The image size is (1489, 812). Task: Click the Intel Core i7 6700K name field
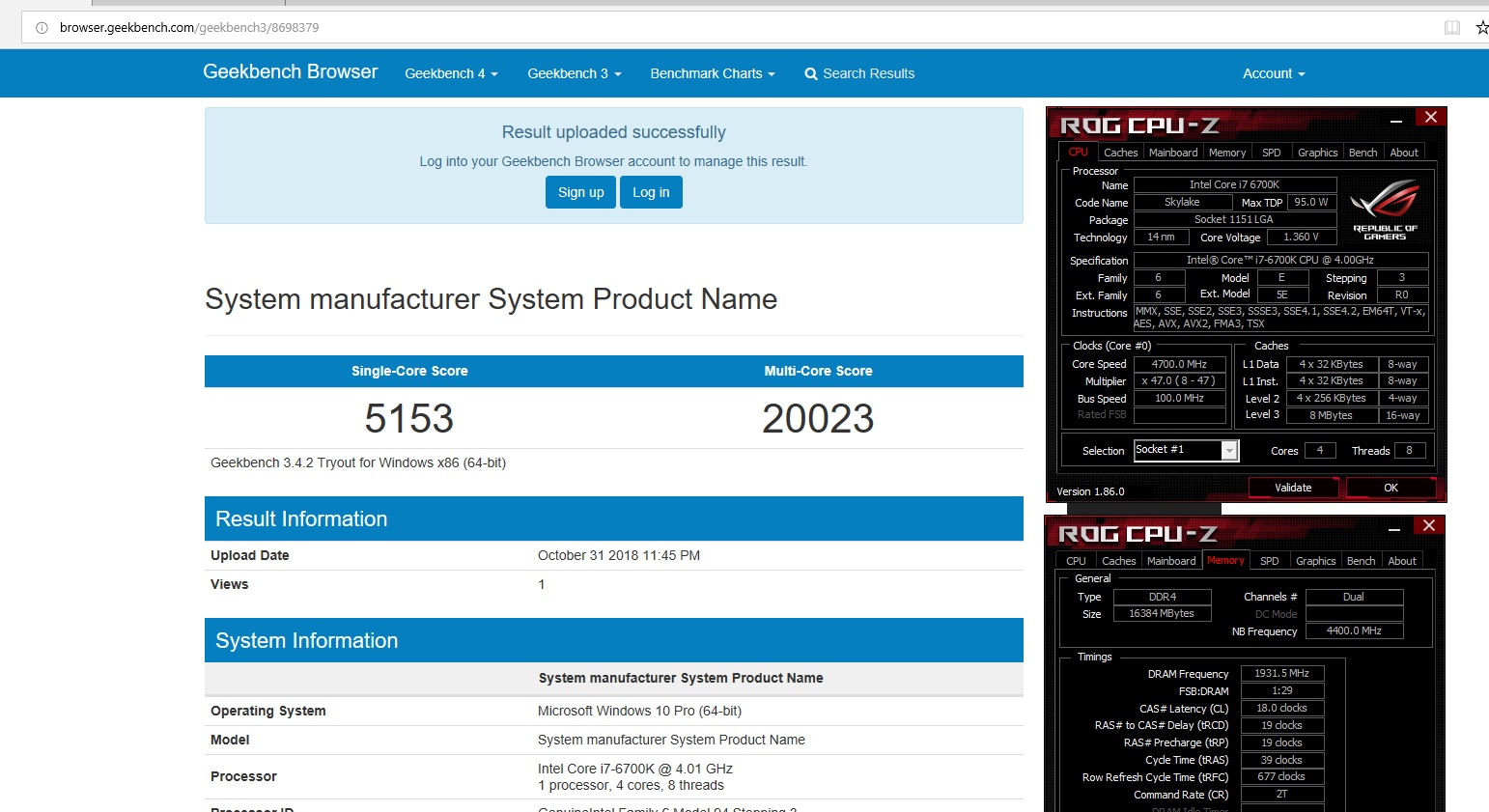click(x=1234, y=184)
